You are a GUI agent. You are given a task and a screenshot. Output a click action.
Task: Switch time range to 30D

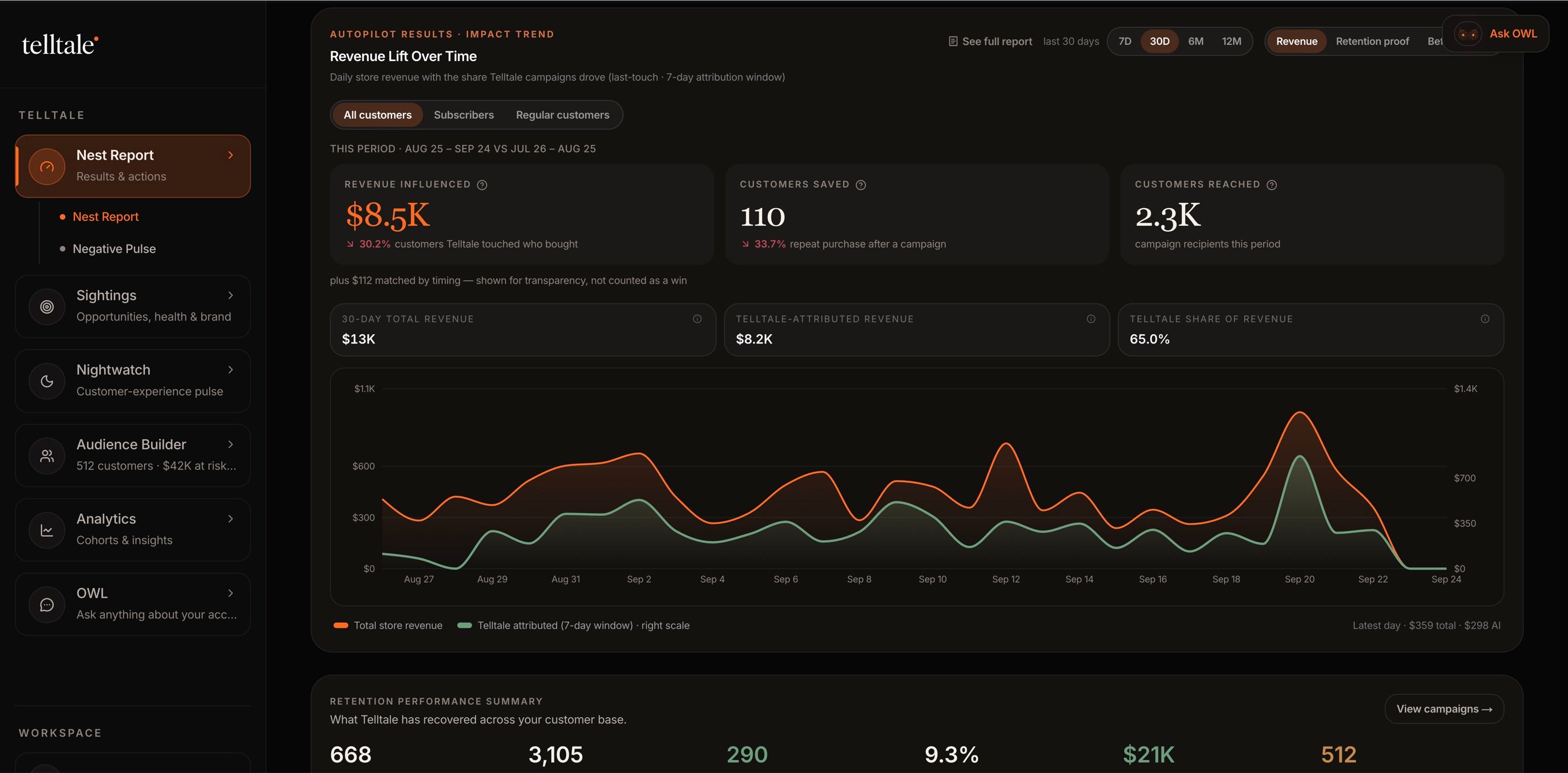[1159, 42]
